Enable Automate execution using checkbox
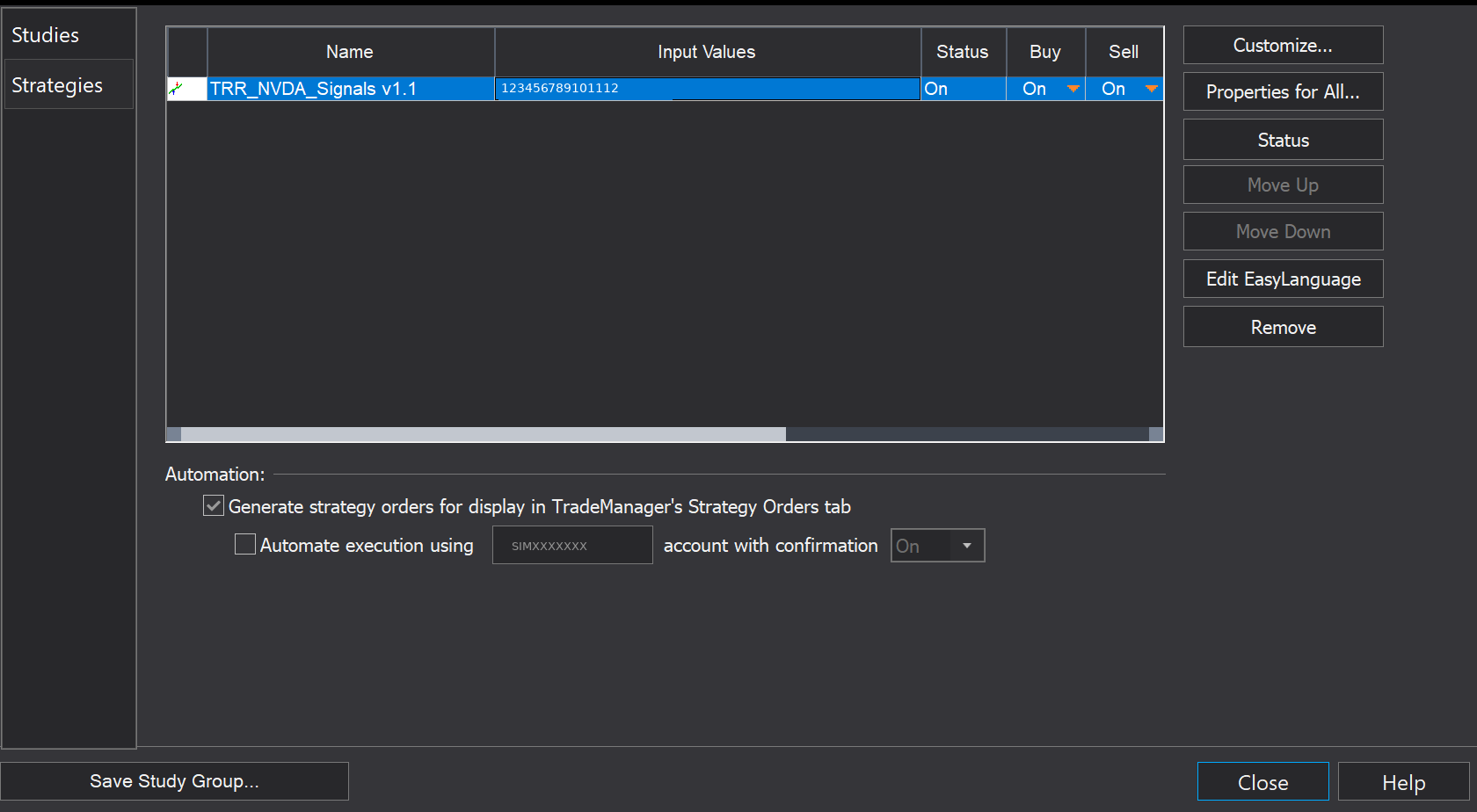This screenshot has height=812, width=1477. click(x=245, y=544)
